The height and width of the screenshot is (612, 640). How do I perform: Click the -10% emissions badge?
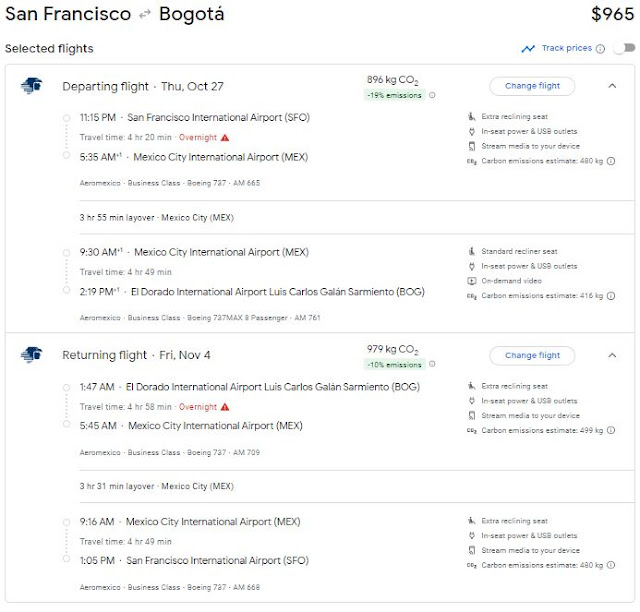pyautogui.click(x=395, y=365)
